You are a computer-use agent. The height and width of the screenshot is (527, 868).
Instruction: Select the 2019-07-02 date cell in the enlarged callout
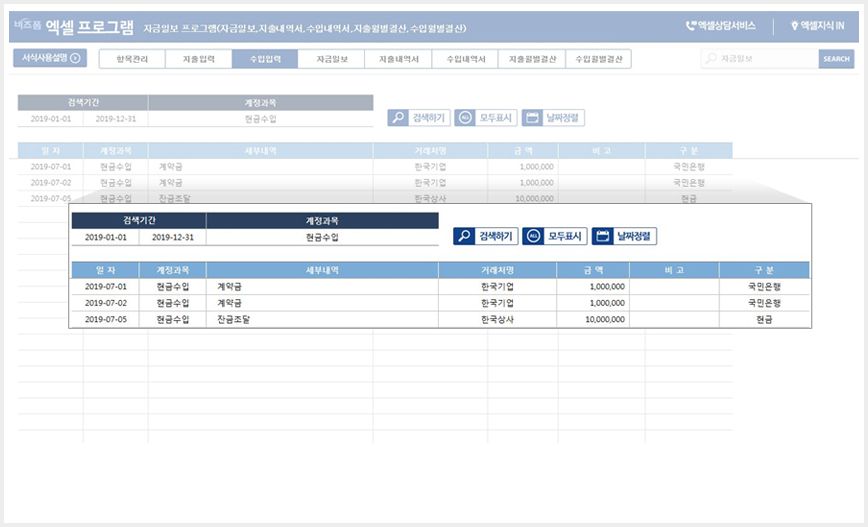[105, 303]
